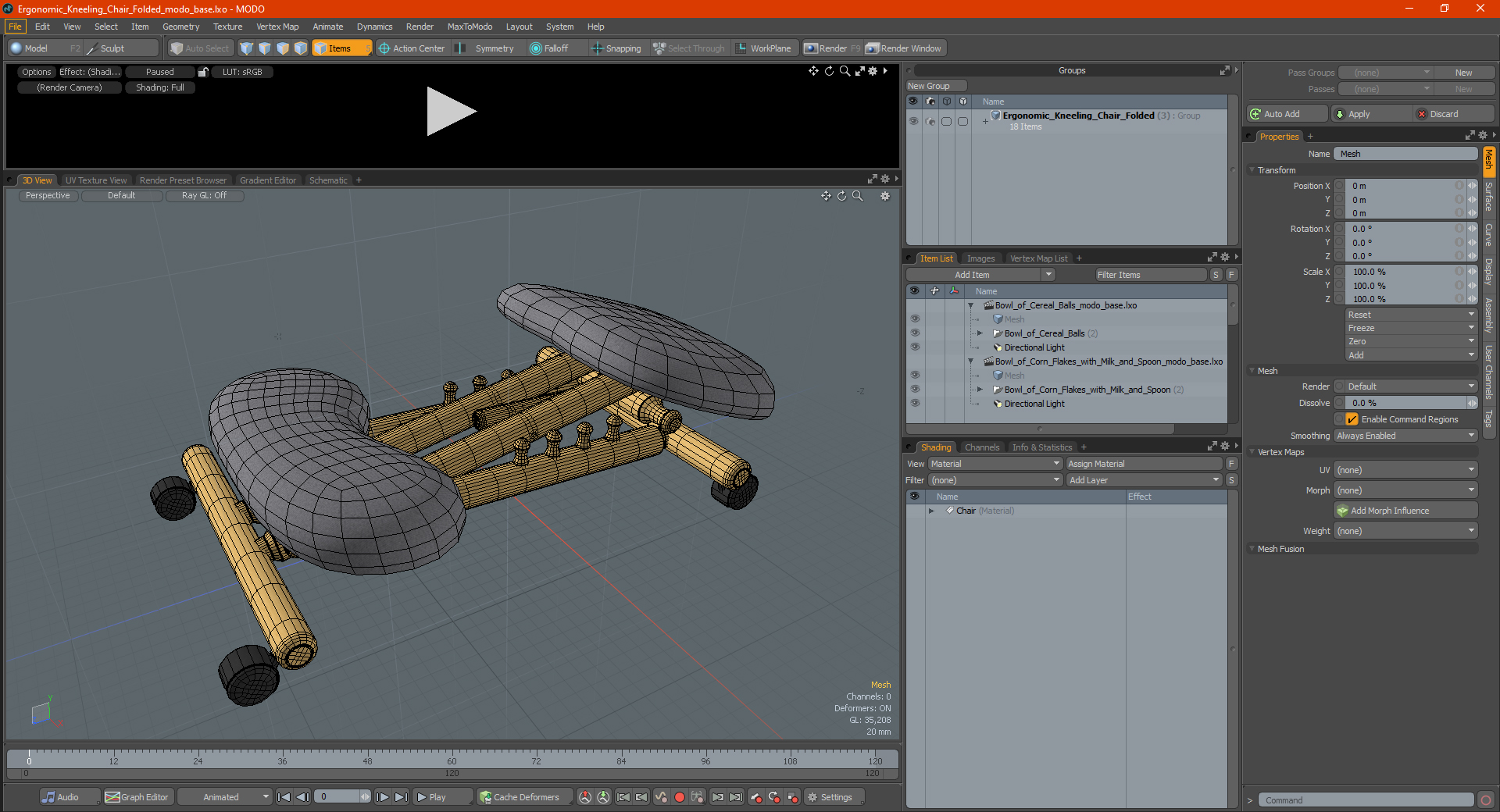Step to previous frame
This screenshot has width=1500, height=812.
point(303,797)
